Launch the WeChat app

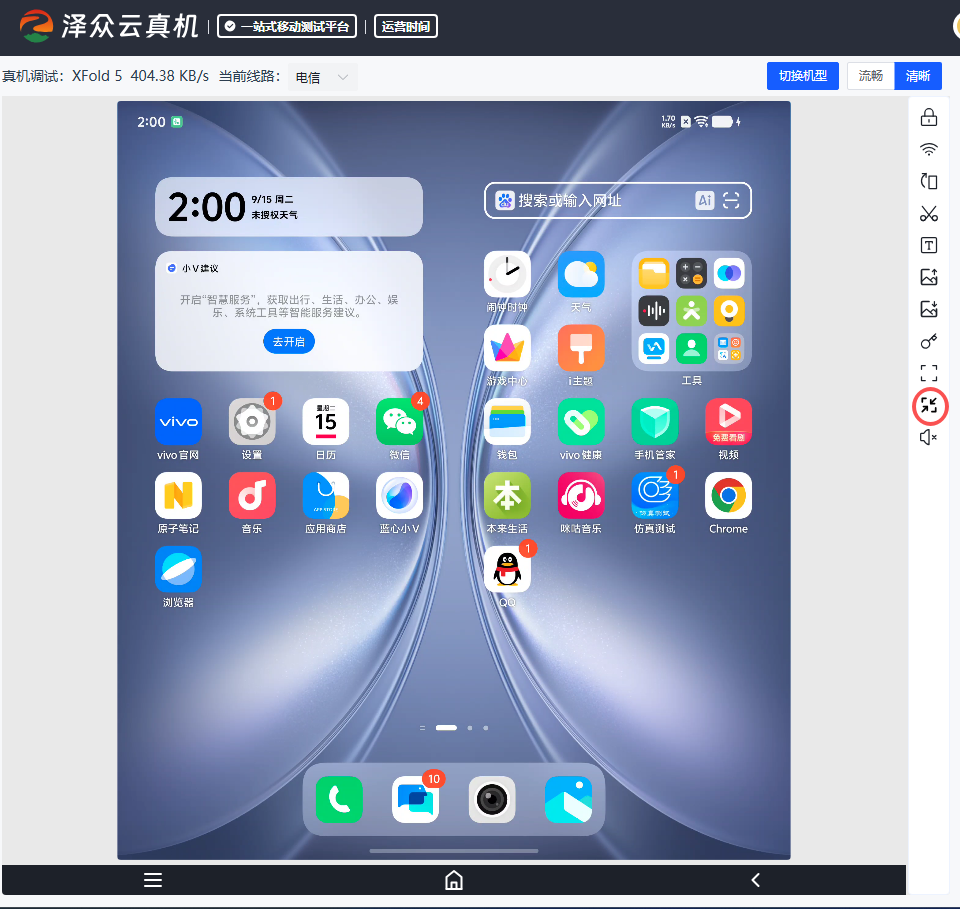[399, 422]
